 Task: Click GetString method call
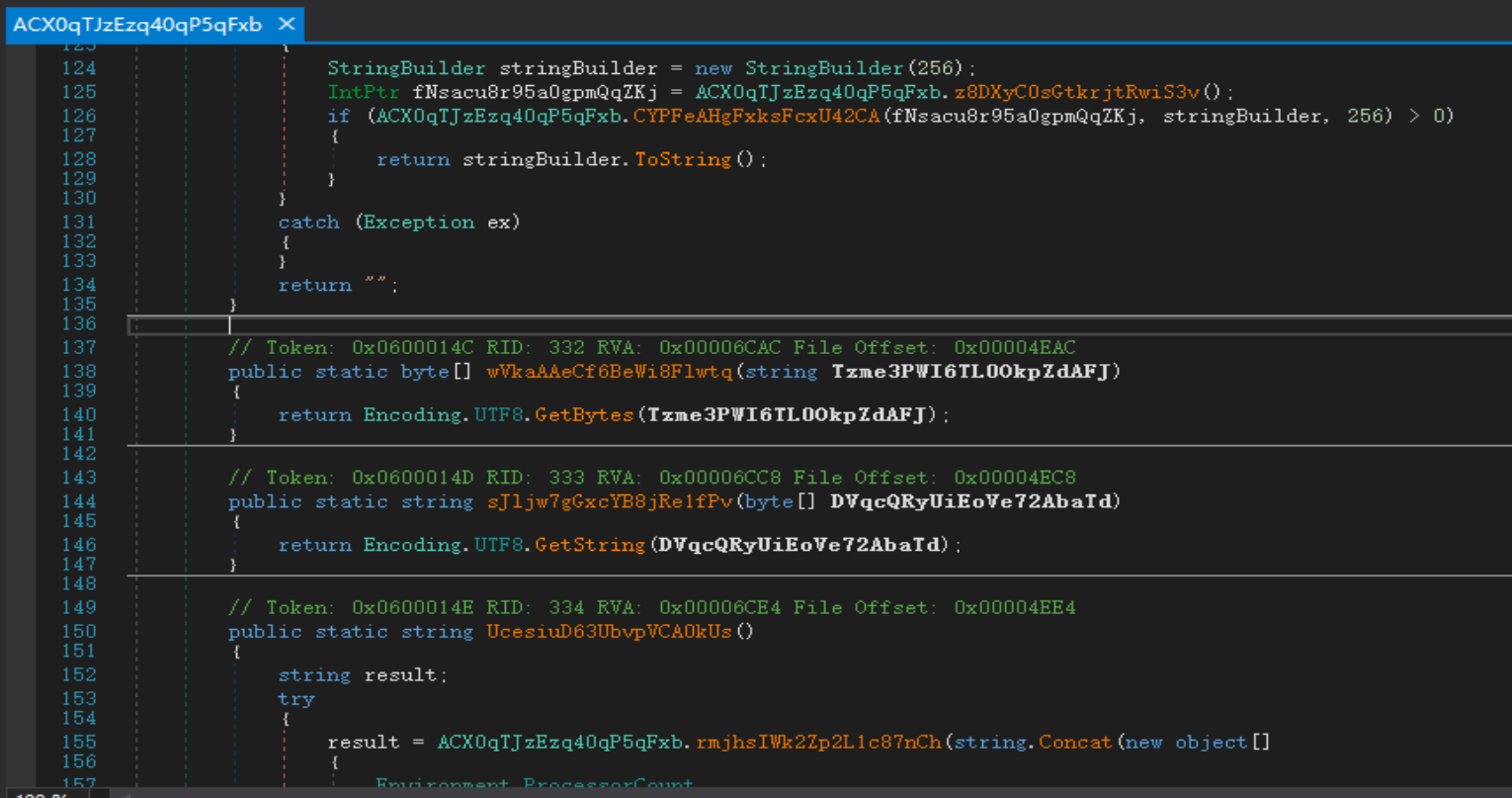click(590, 545)
